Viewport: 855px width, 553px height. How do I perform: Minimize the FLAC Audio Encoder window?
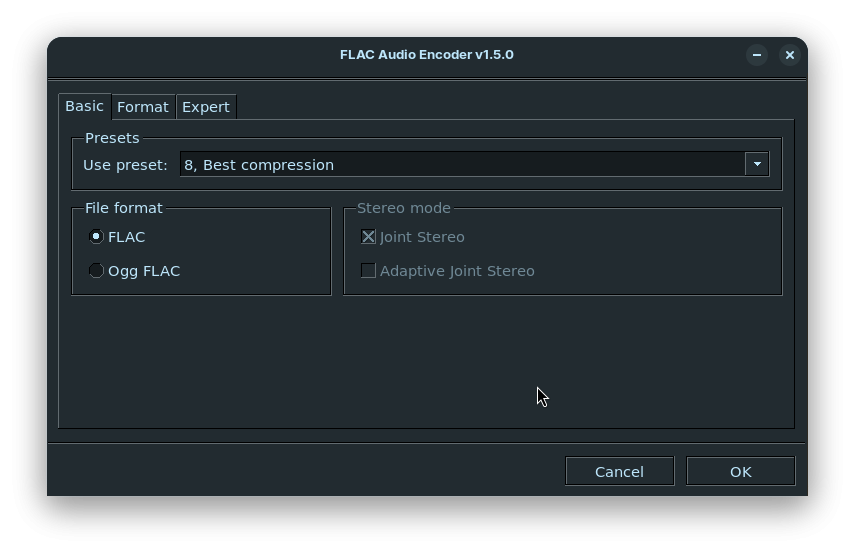point(757,55)
